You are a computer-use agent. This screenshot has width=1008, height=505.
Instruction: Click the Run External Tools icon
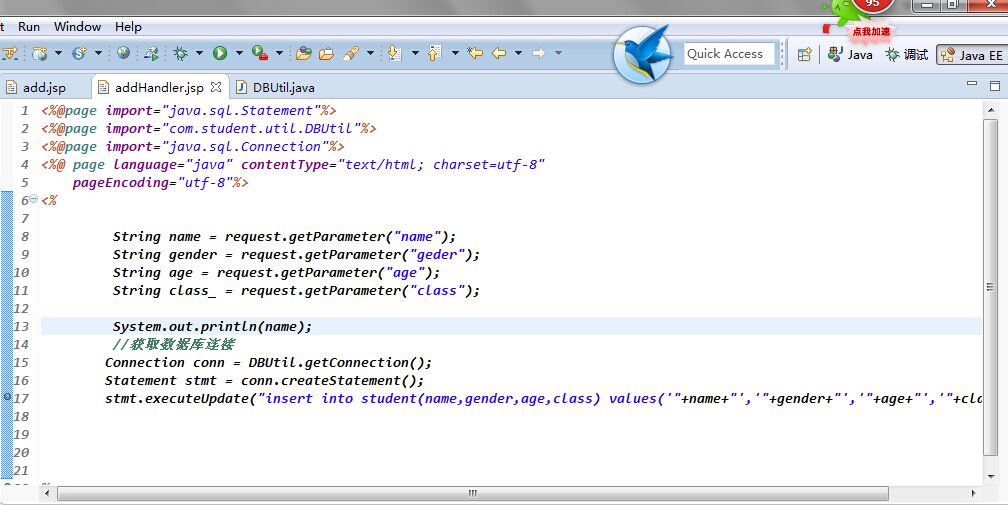(260, 53)
